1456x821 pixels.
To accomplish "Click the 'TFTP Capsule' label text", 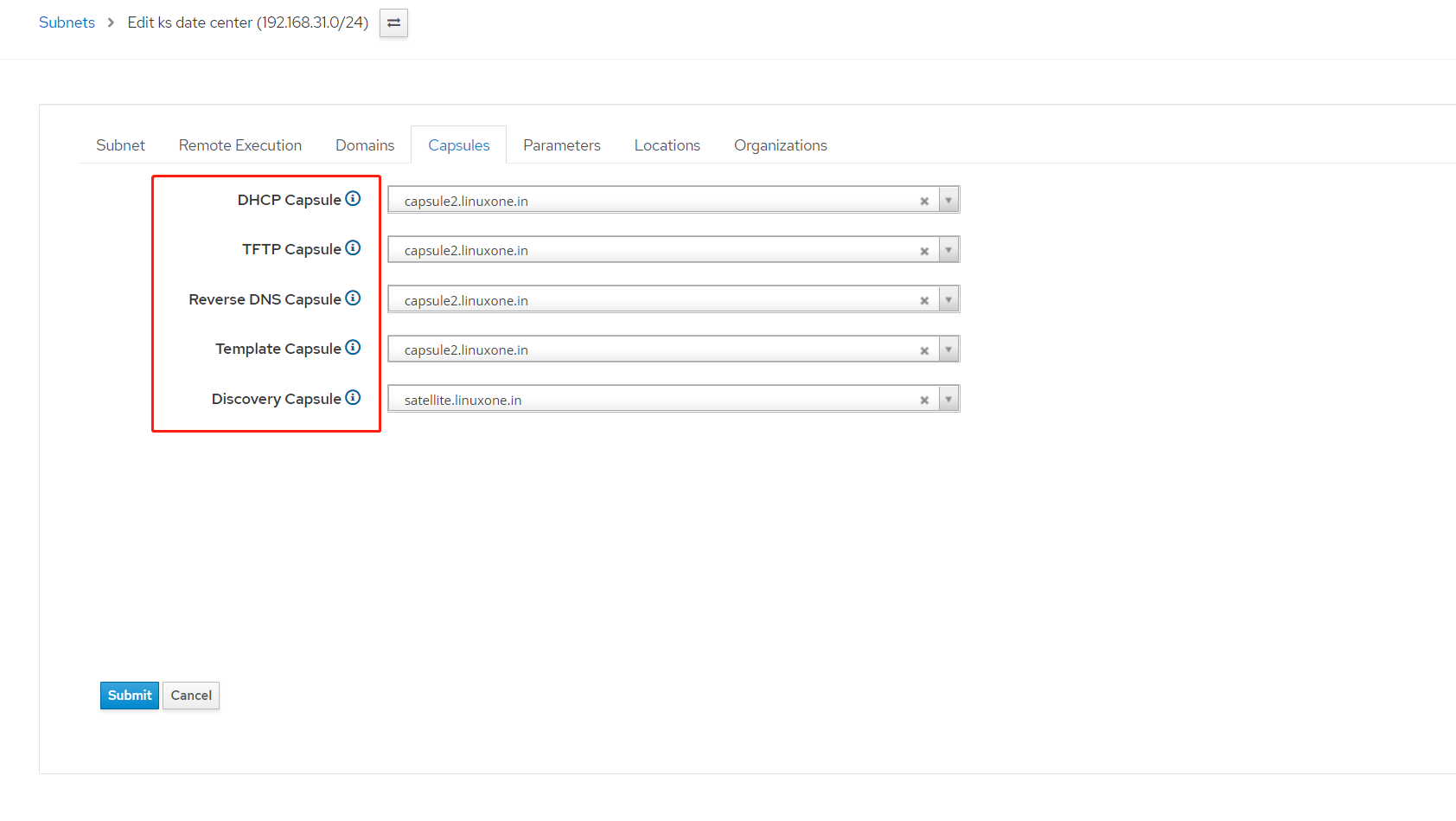I will tap(291, 249).
